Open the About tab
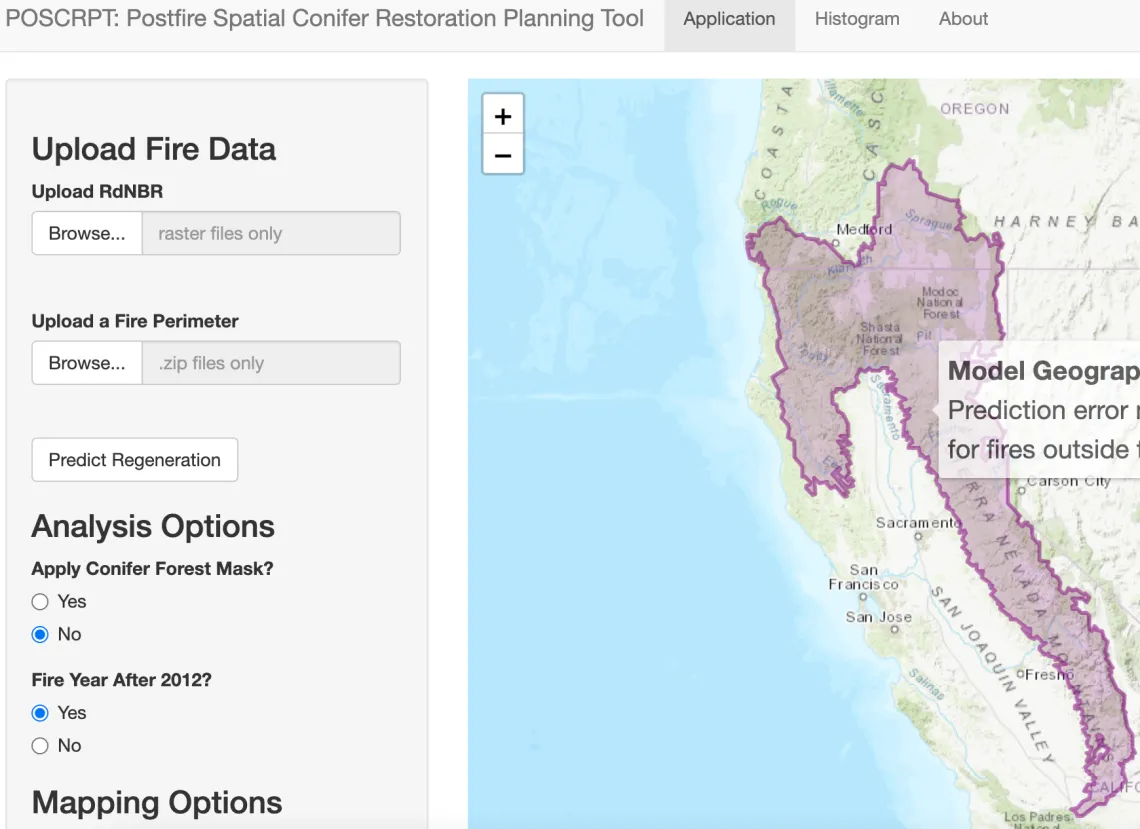The height and width of the screenshot is (829, 1140). click(963, 19)
